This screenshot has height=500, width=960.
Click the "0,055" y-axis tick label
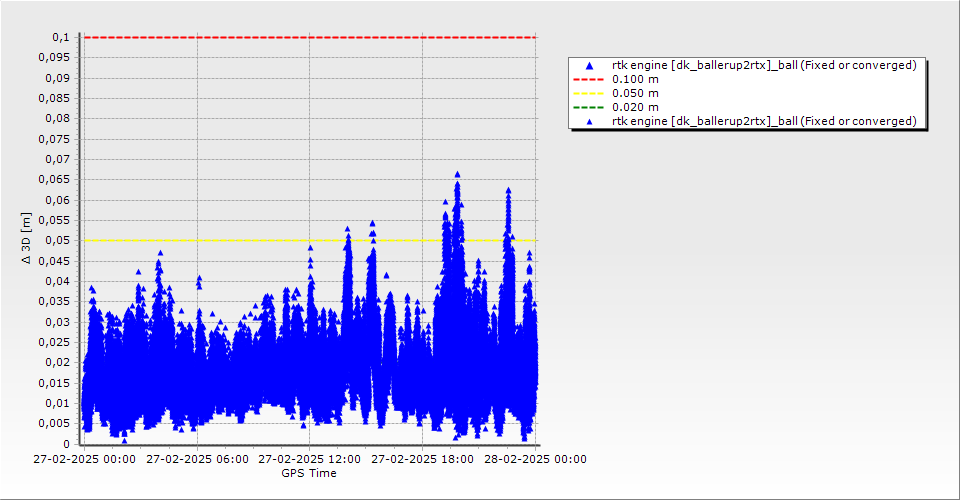click(54, 220)
